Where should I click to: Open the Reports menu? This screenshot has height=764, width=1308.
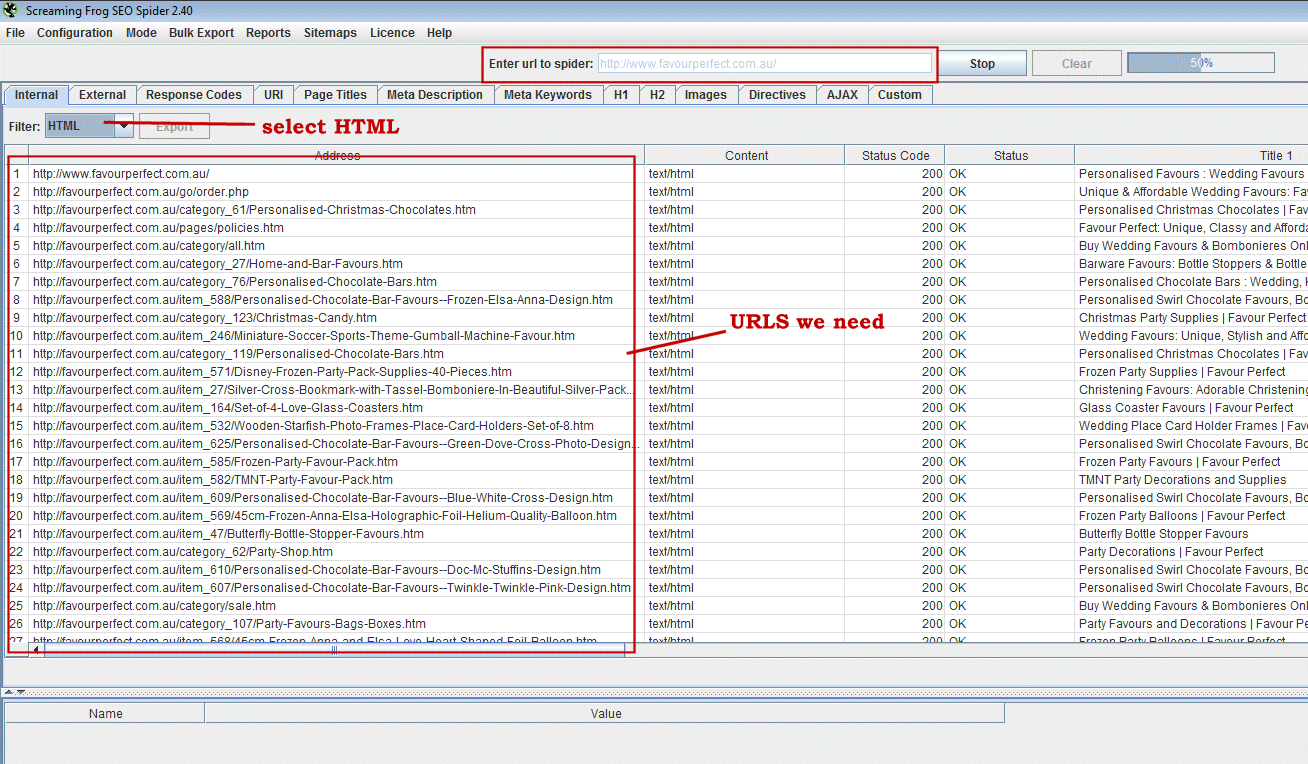268,33
